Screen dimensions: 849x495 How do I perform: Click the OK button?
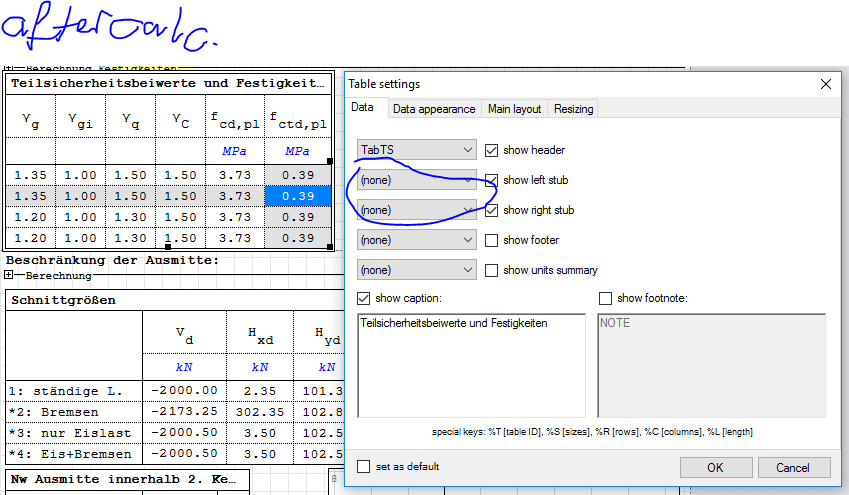715,467
